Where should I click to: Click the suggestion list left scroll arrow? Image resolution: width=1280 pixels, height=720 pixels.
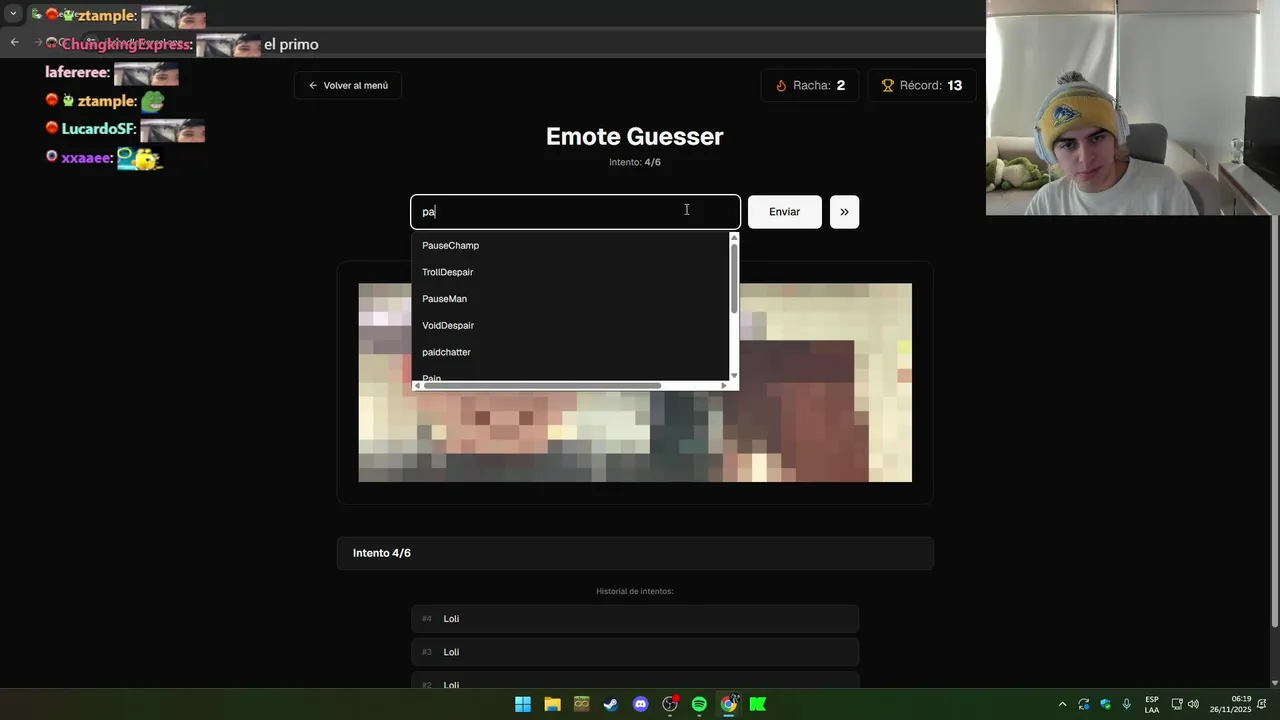[417, 385]
